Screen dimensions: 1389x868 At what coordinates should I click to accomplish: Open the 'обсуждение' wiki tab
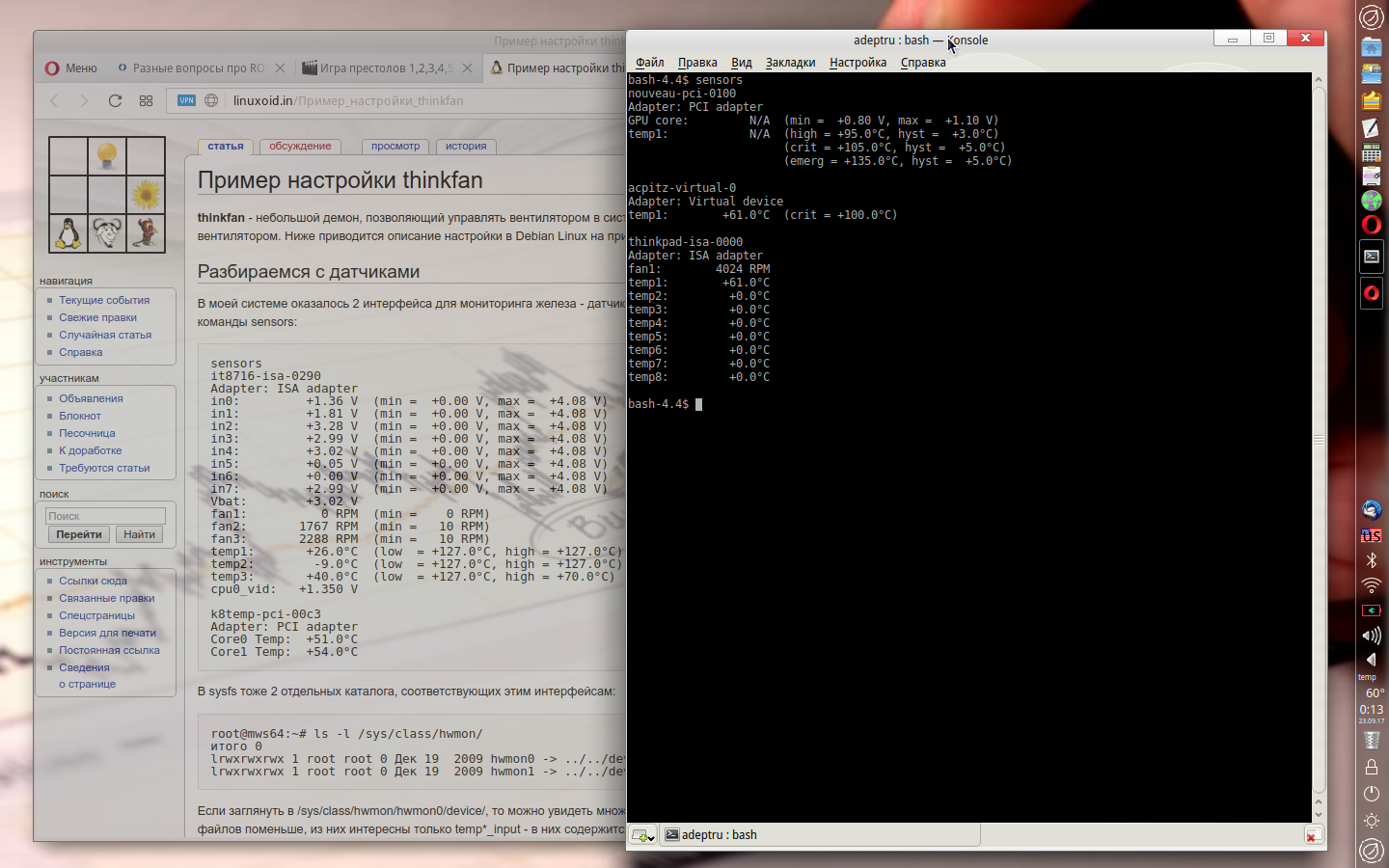pos(300,147)
